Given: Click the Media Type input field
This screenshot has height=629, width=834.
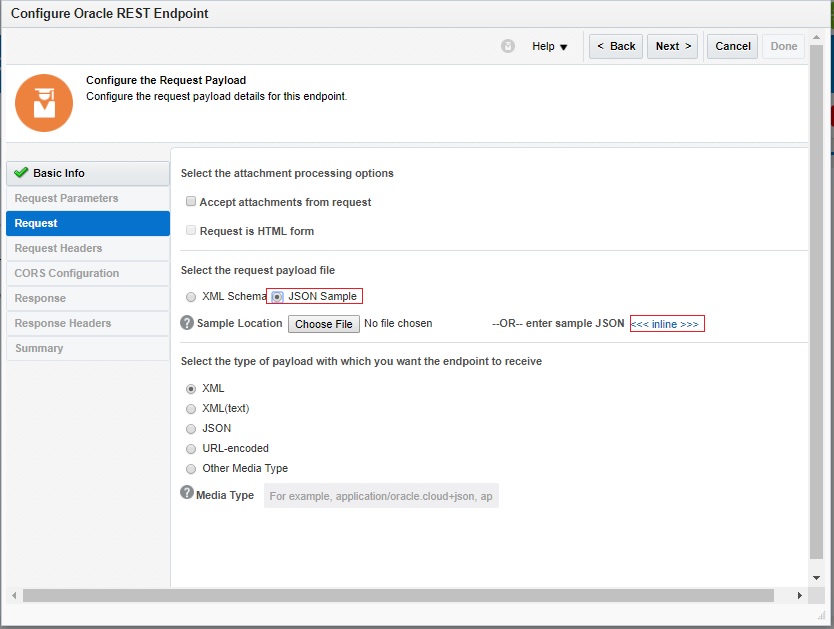Looking at the screenshot, I should point(381,496).
